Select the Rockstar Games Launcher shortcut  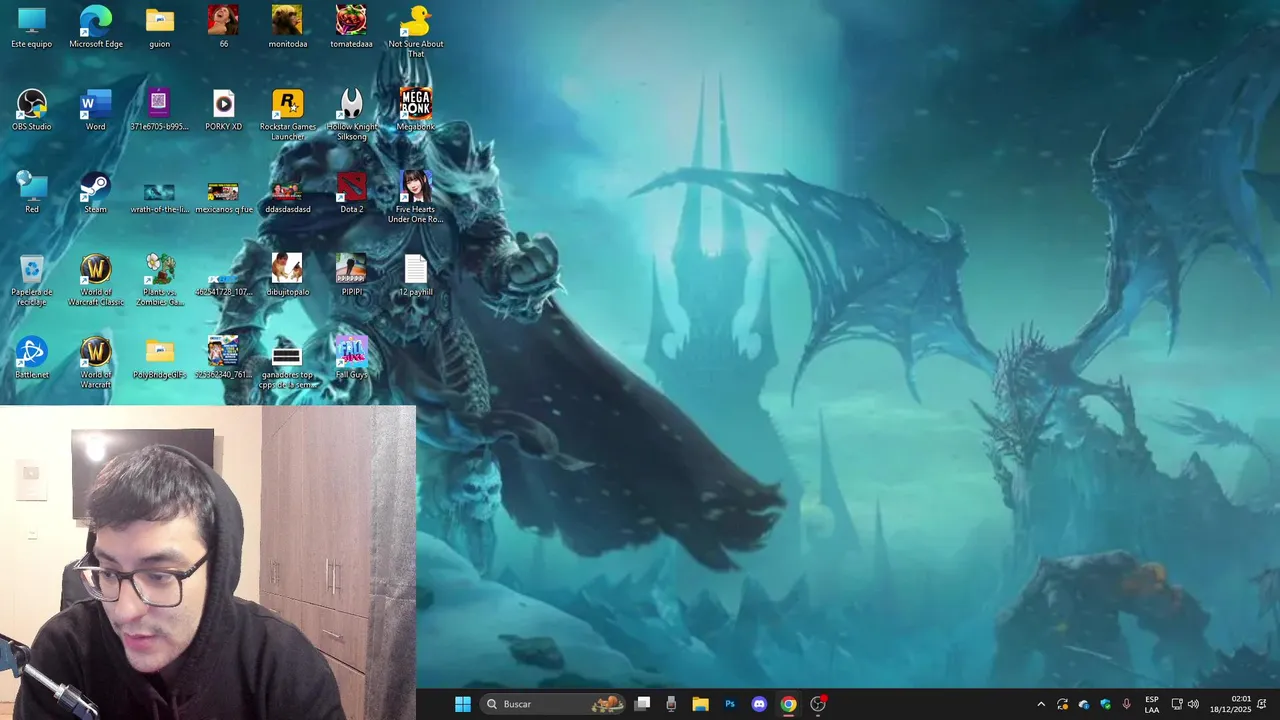tap(288, 114)
